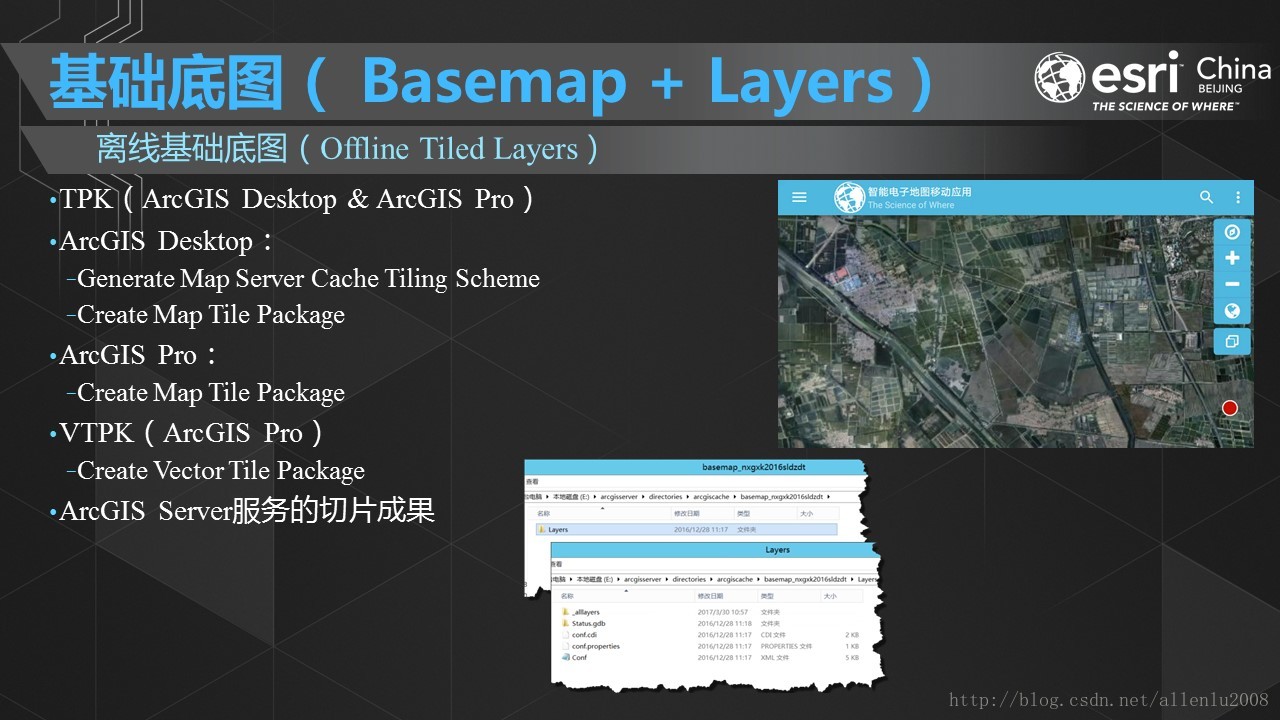Tap the stacked layers button on map

click(1232, 341)
